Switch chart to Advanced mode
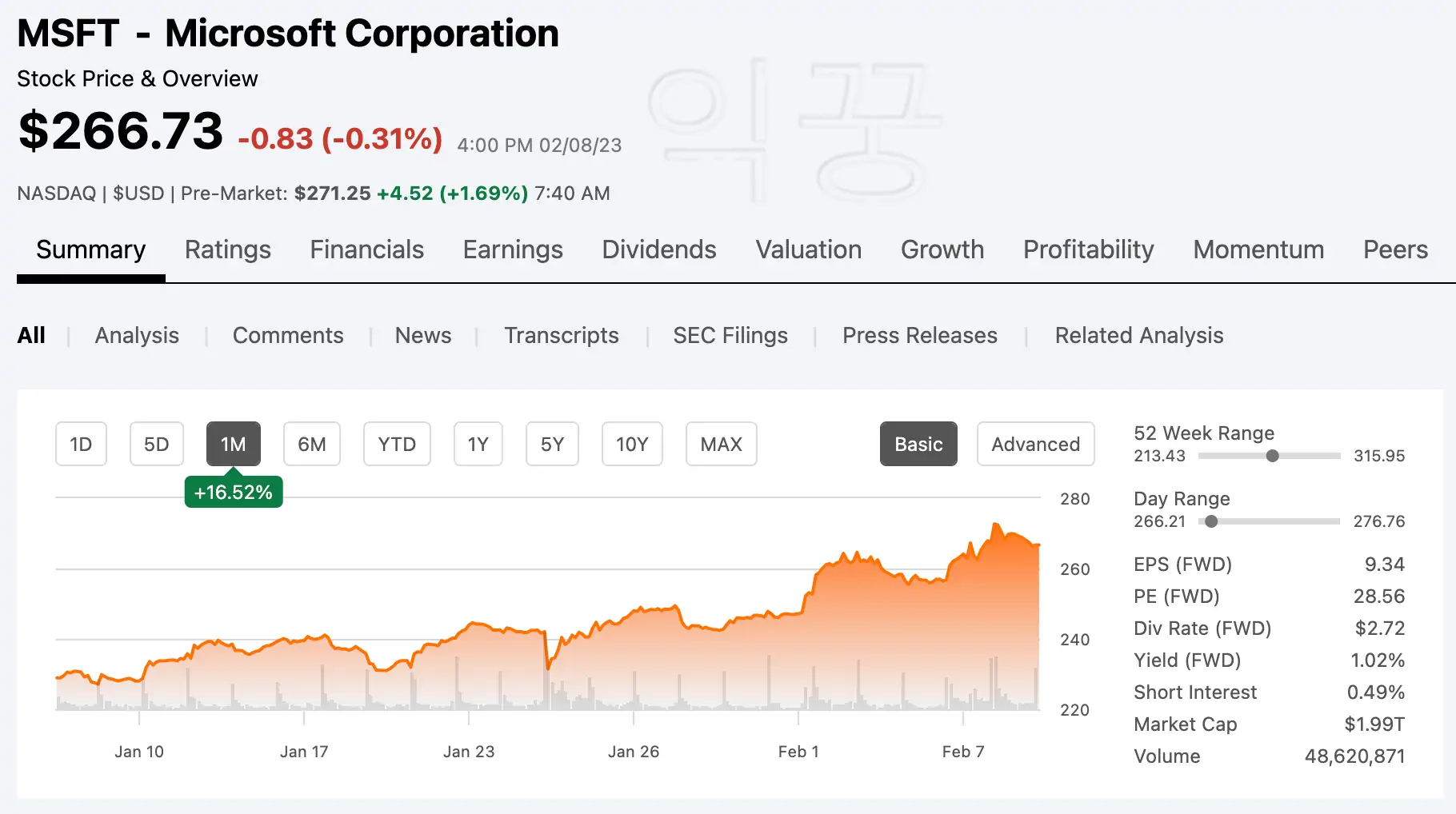 1035,444
